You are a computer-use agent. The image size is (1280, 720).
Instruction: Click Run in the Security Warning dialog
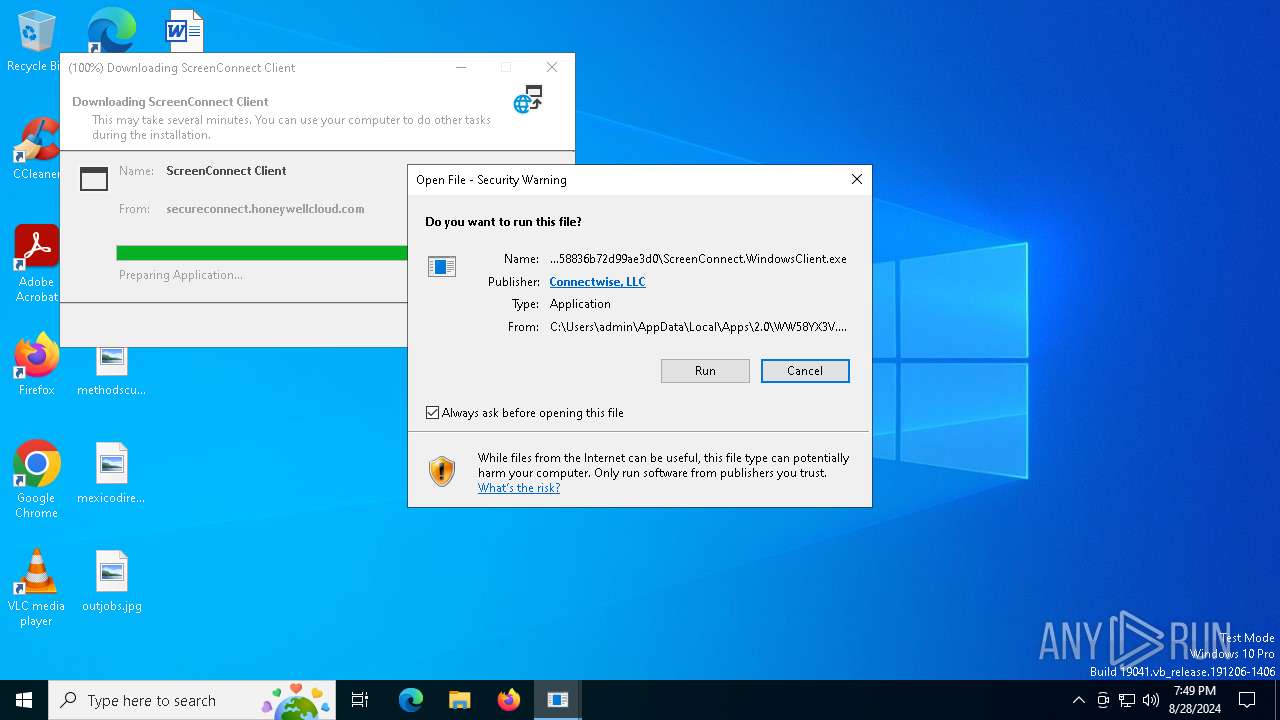(705, 371)
